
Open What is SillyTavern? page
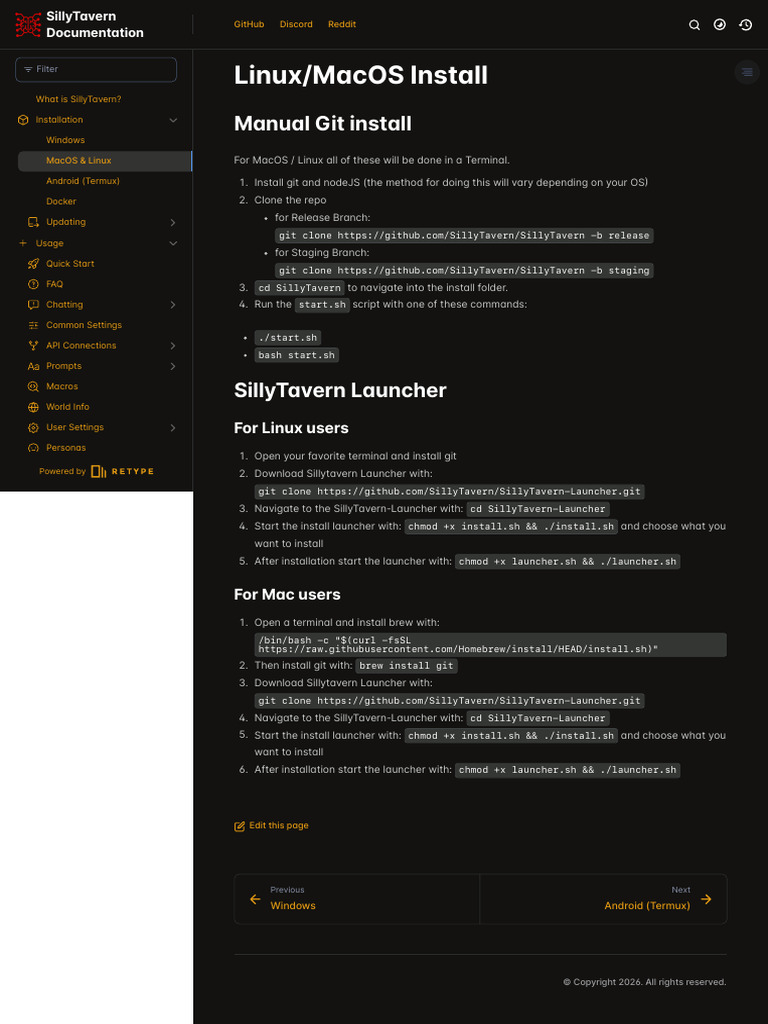click(78, 99)
